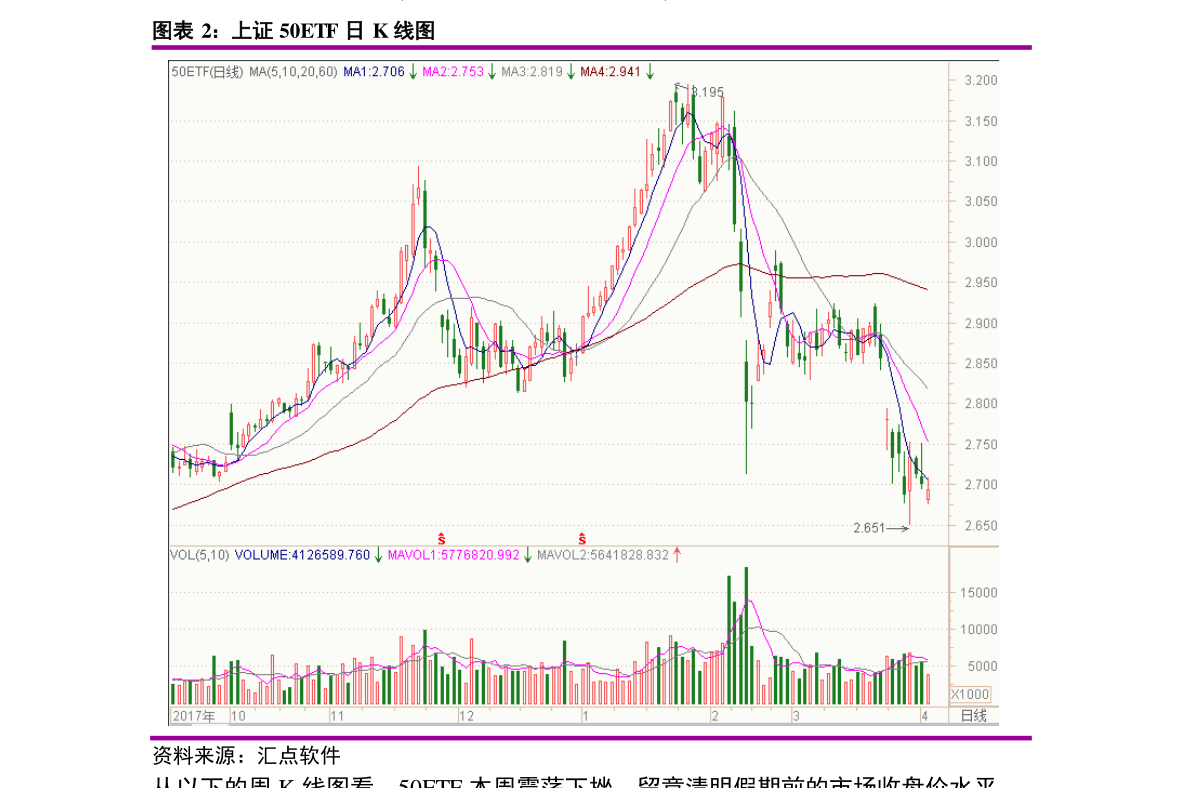Click the first red S marker near November
The height and width of the screenshot is (788, 1191).
click(x=441, y=538)
